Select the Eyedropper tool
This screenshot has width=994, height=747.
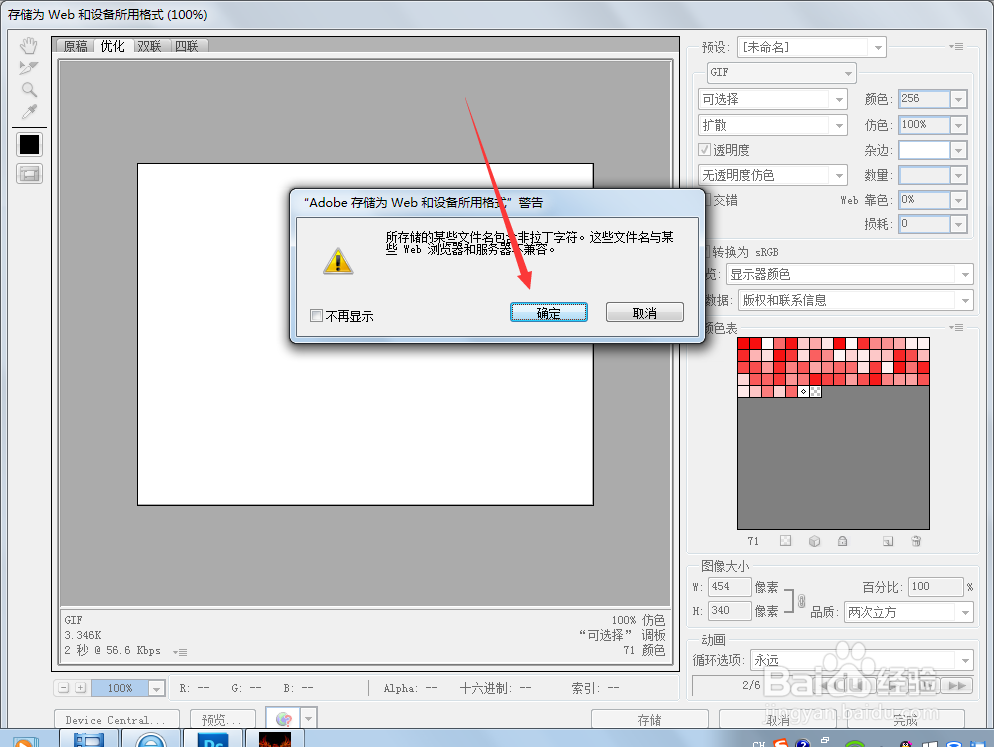tap(29, 112)
